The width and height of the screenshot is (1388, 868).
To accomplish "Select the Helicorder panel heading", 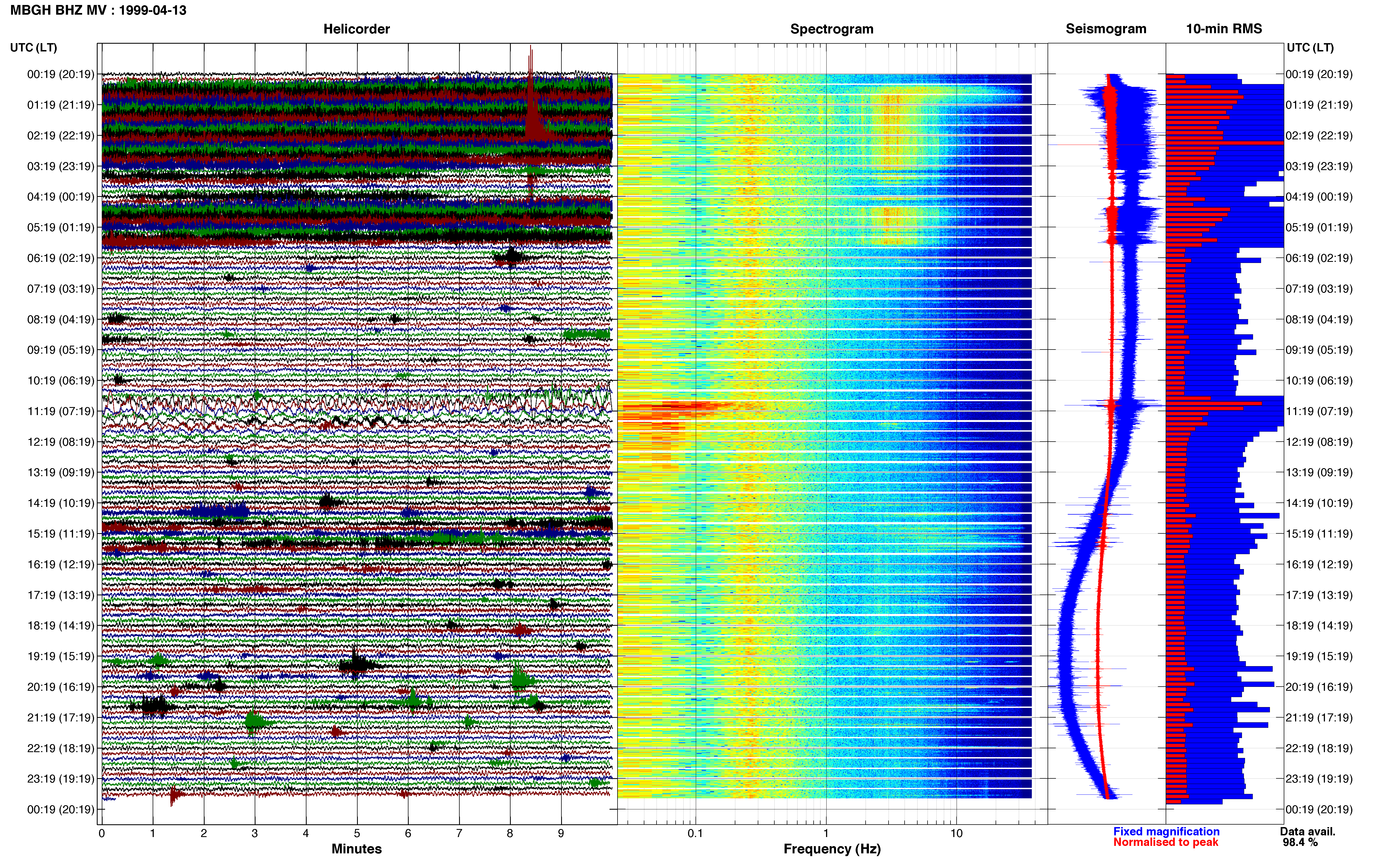I will coord(356,29).
